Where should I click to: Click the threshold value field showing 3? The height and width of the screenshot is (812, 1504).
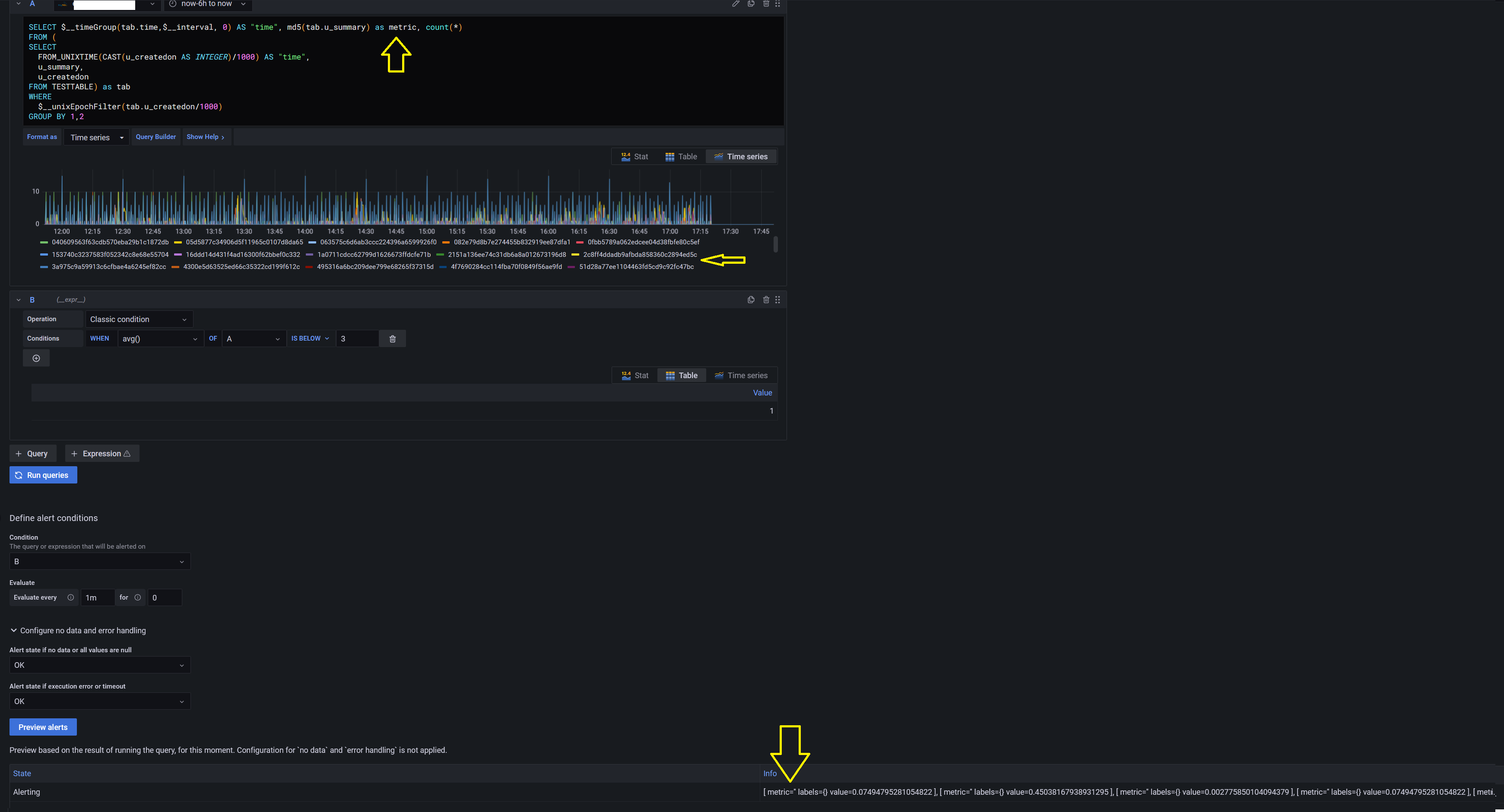coord(357,338)
